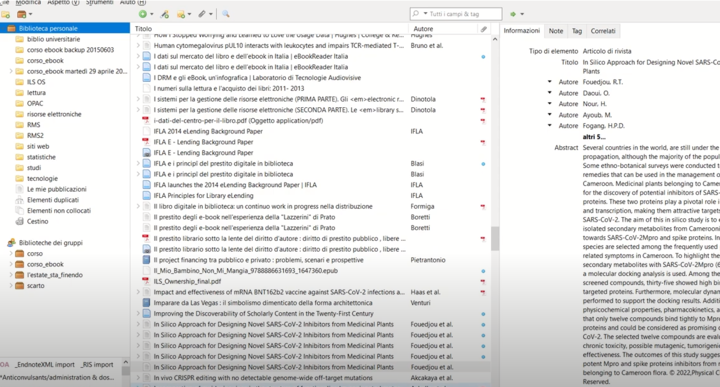Click webpage icon of IFLA Principles for Library eLending
The image size is (720, 387).
click(146, 196)
